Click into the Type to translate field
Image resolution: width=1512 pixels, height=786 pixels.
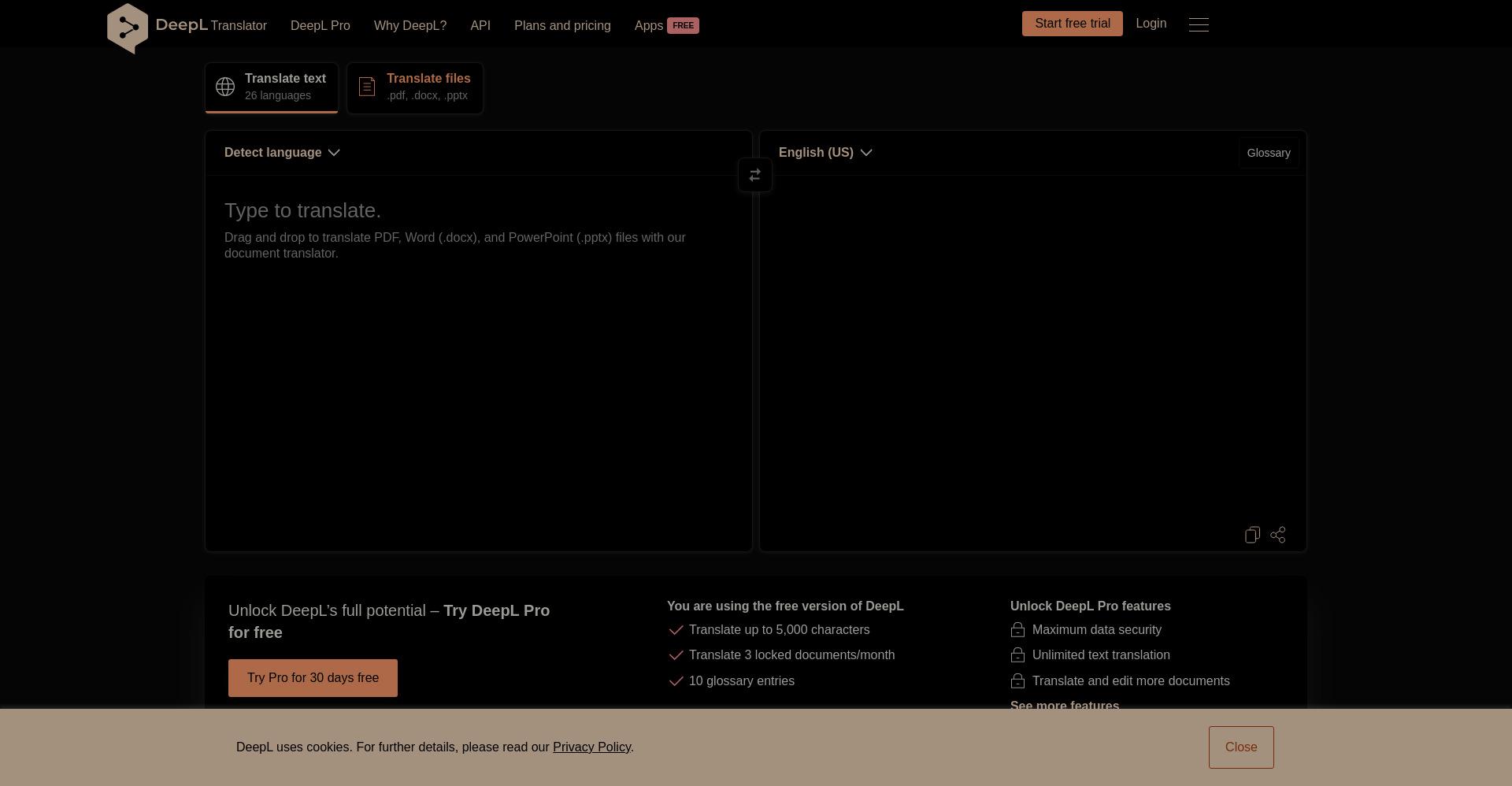[x=478, y=362]
